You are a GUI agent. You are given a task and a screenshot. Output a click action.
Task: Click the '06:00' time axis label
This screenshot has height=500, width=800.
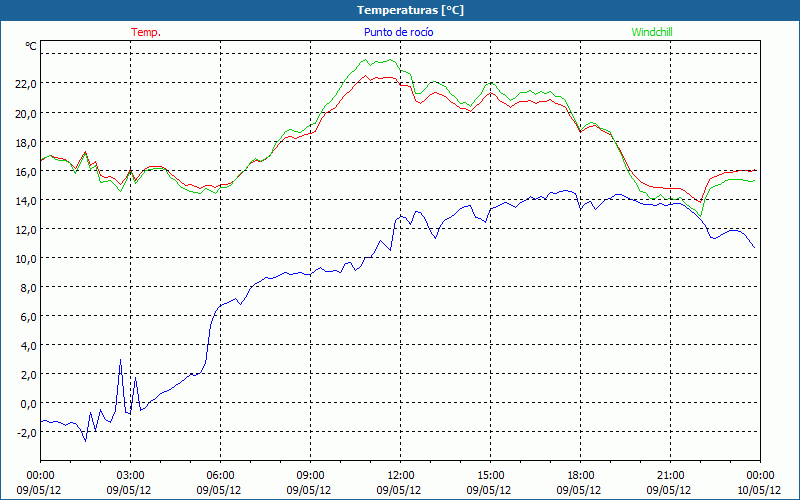(x=220, y=476)
